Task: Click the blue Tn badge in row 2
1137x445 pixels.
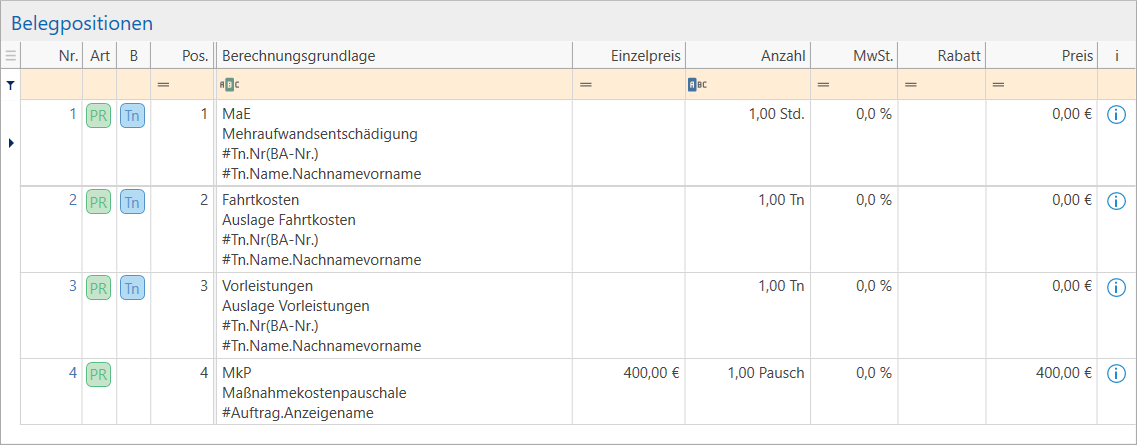Action: (133, 201)
